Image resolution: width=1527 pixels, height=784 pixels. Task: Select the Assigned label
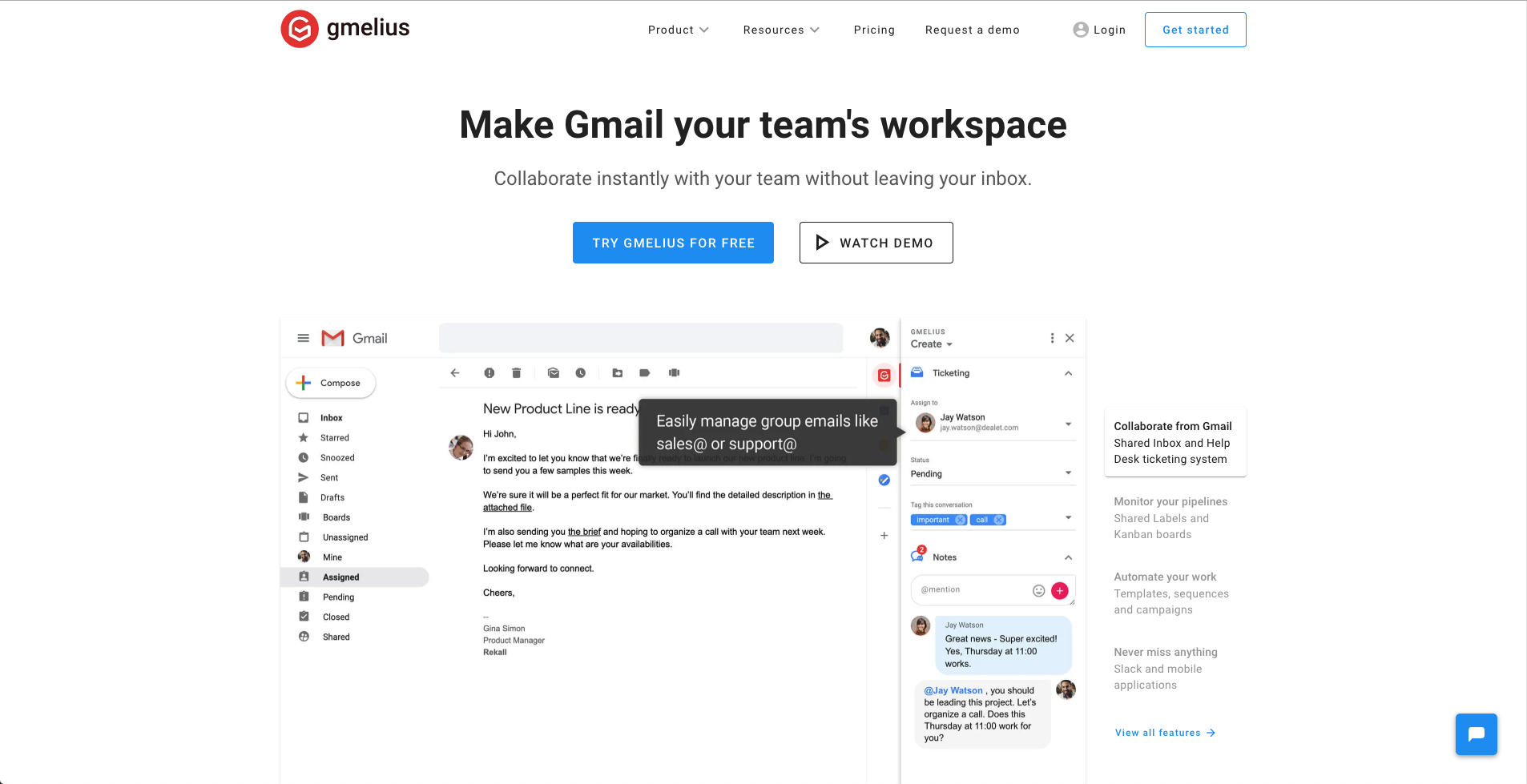(x=355, y=577)
